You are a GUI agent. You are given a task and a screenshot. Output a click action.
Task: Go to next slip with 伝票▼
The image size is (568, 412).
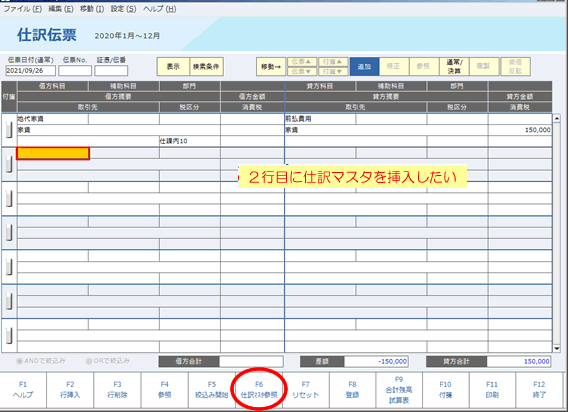click(302, 71)
